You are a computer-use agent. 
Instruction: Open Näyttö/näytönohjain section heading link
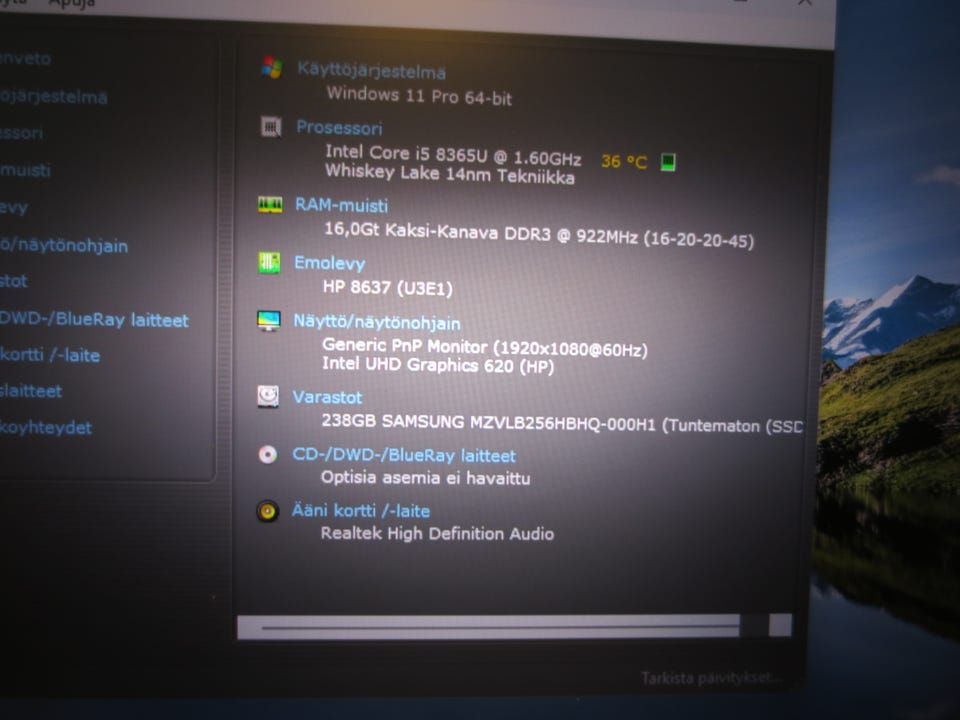[377, 322]
